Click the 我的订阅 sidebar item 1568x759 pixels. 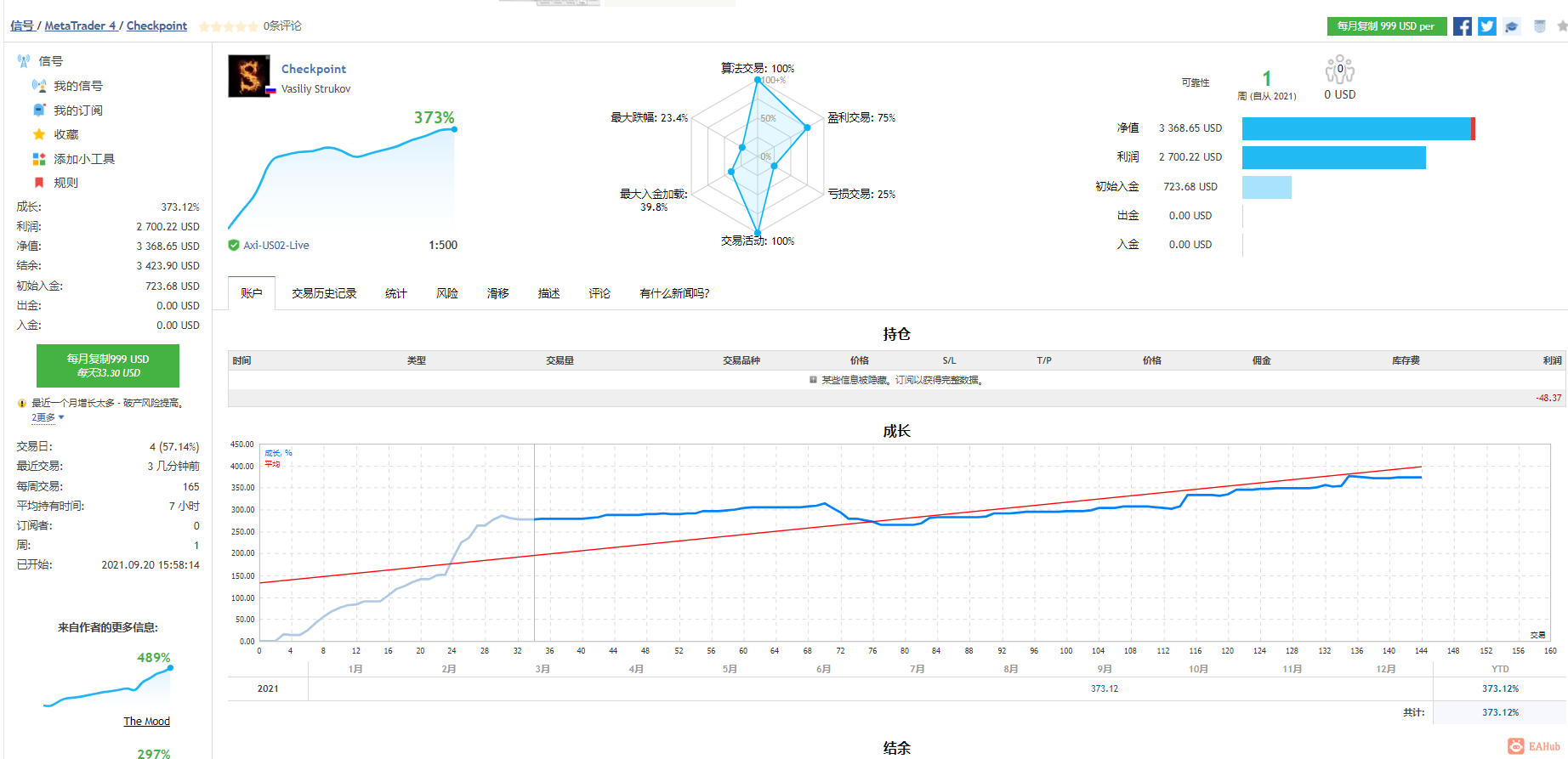pos(78,110)
